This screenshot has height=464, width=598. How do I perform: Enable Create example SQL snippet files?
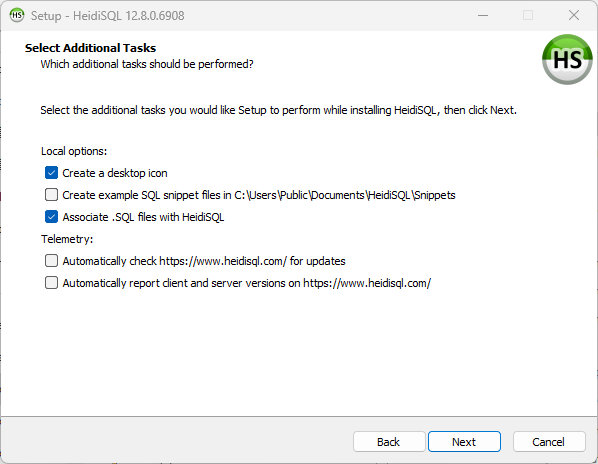(x=51, y=194)
